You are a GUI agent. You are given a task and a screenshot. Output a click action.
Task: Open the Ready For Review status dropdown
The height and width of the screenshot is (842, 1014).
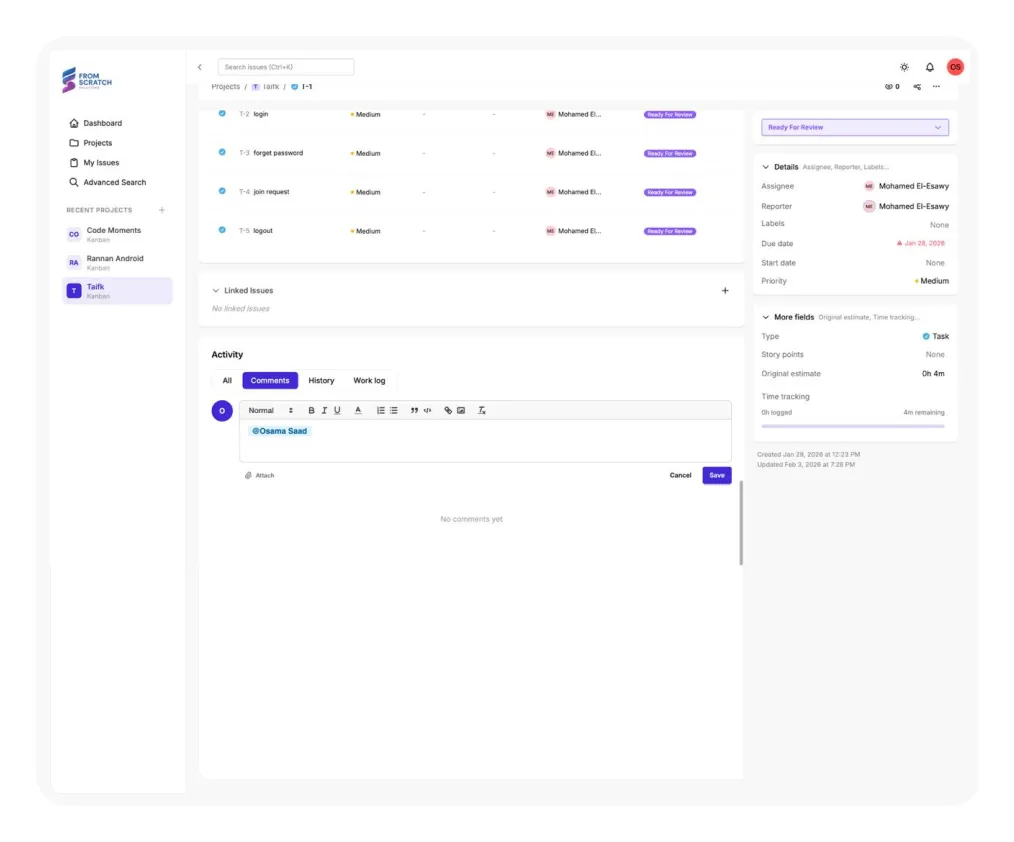854,128
